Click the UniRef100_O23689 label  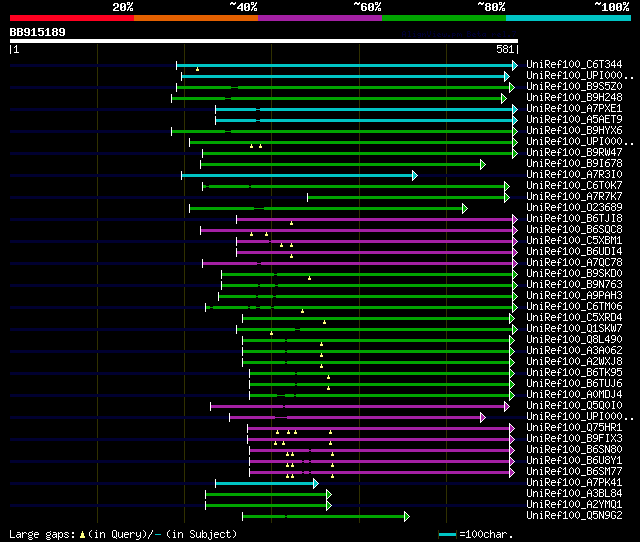click(574, 208)
